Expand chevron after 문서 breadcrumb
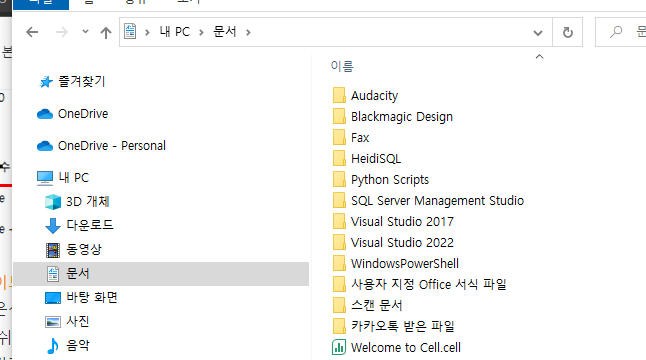Image resolution: width=646 pixels, height=360 pixels. [x=248, y=32]
